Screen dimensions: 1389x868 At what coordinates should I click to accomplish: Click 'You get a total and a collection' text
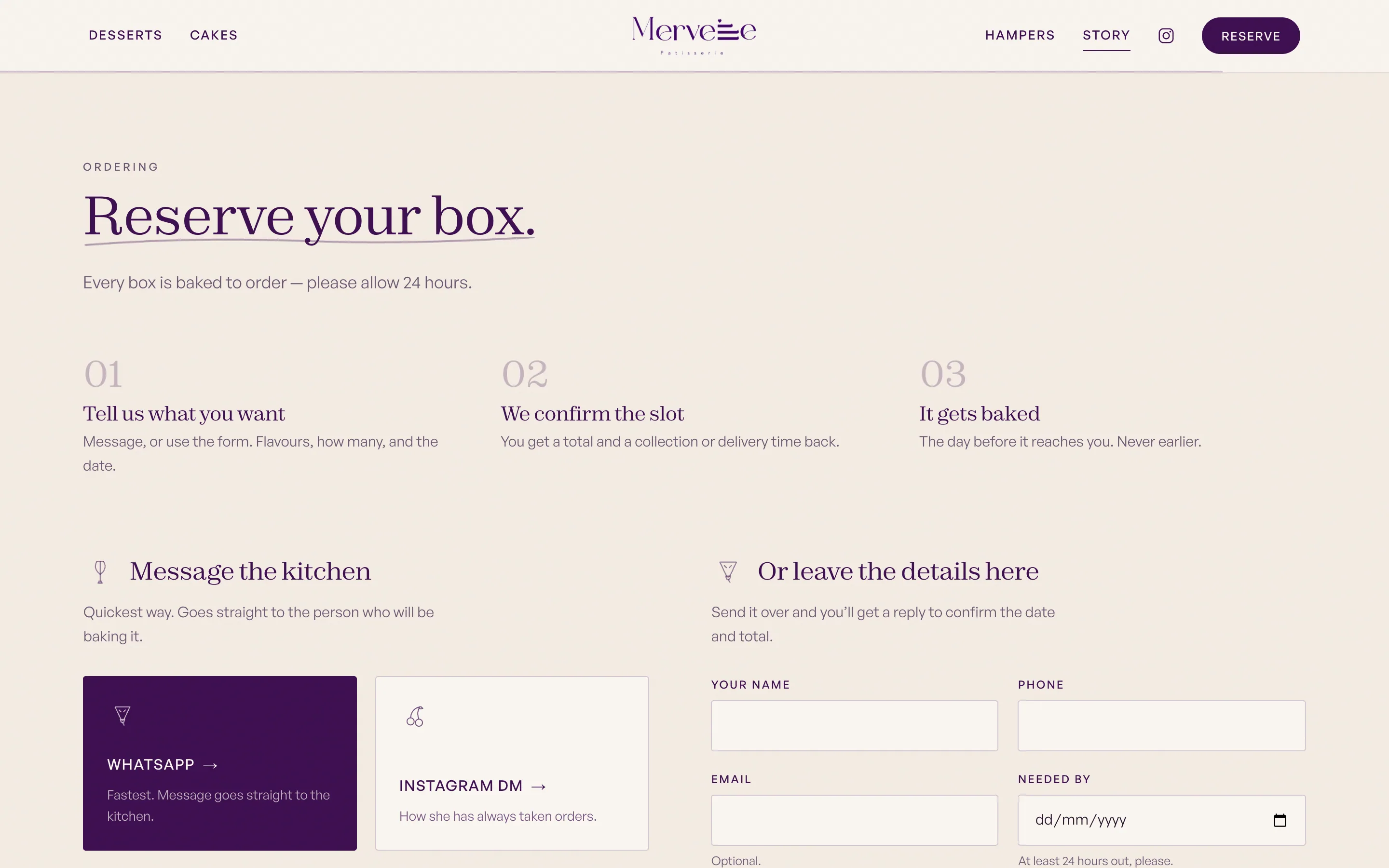[670, 441]
